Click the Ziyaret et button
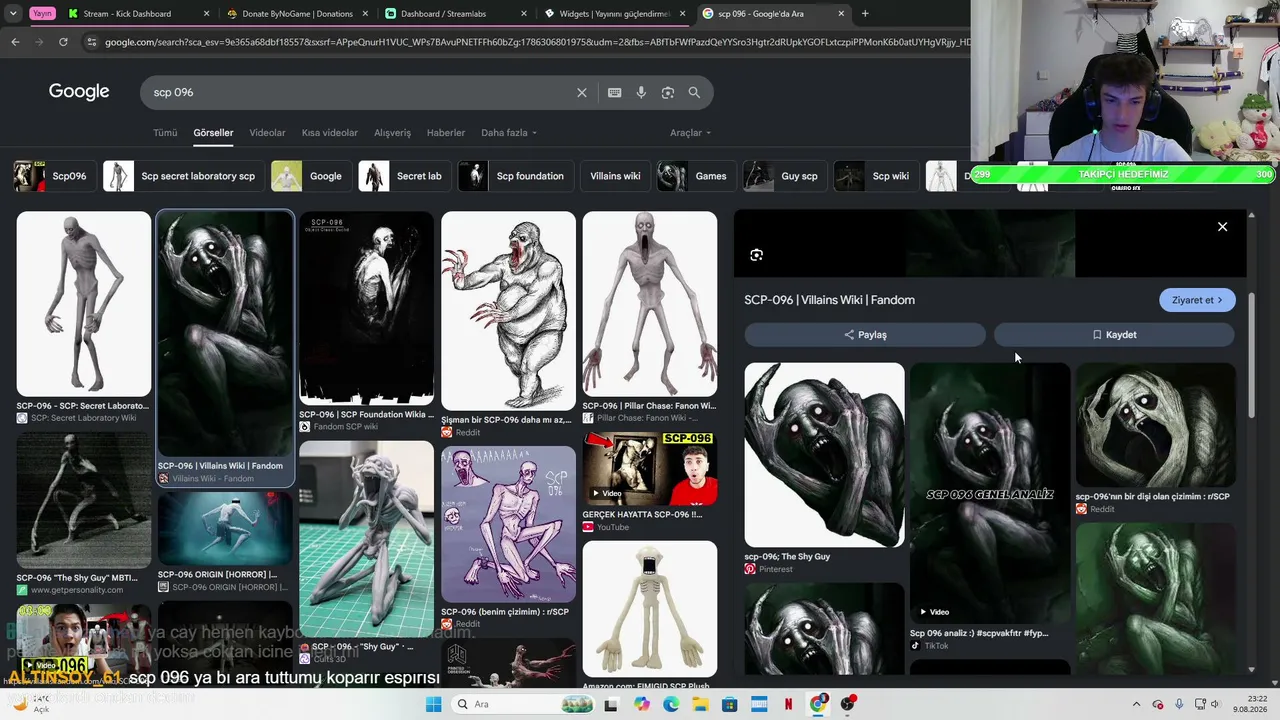Viewport: 1280px width, 720px height. pos(1197,300)
